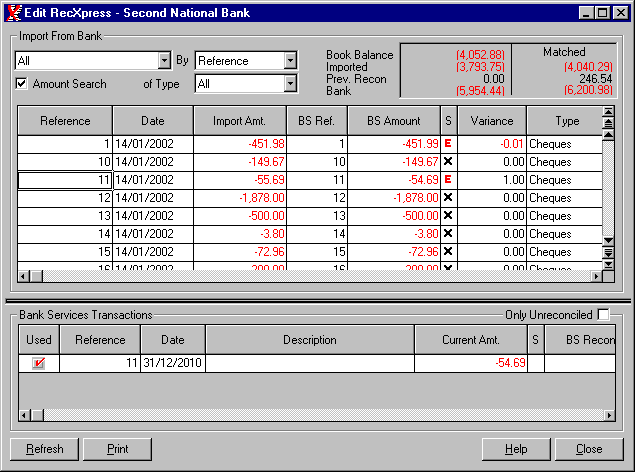Open the All filter dropdown in Import From Bank
Viewport: 635px width, 472px height.
[164, 61]
